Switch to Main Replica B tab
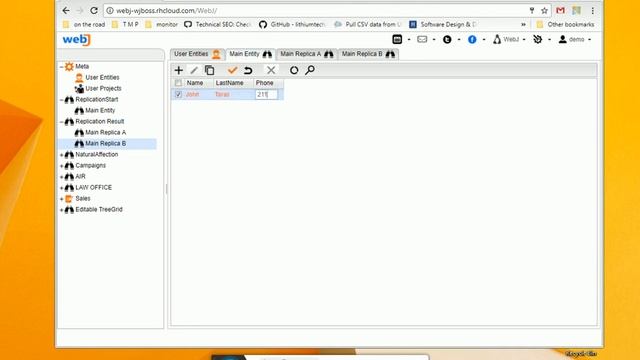The image size is (640, 360). coord(368,54)
